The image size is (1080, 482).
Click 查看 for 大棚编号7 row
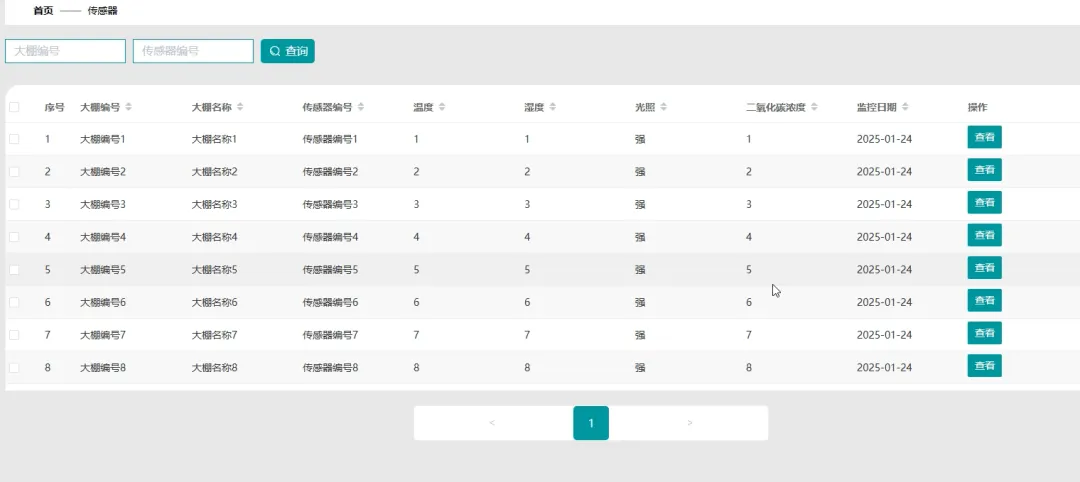tap(984, 333)
